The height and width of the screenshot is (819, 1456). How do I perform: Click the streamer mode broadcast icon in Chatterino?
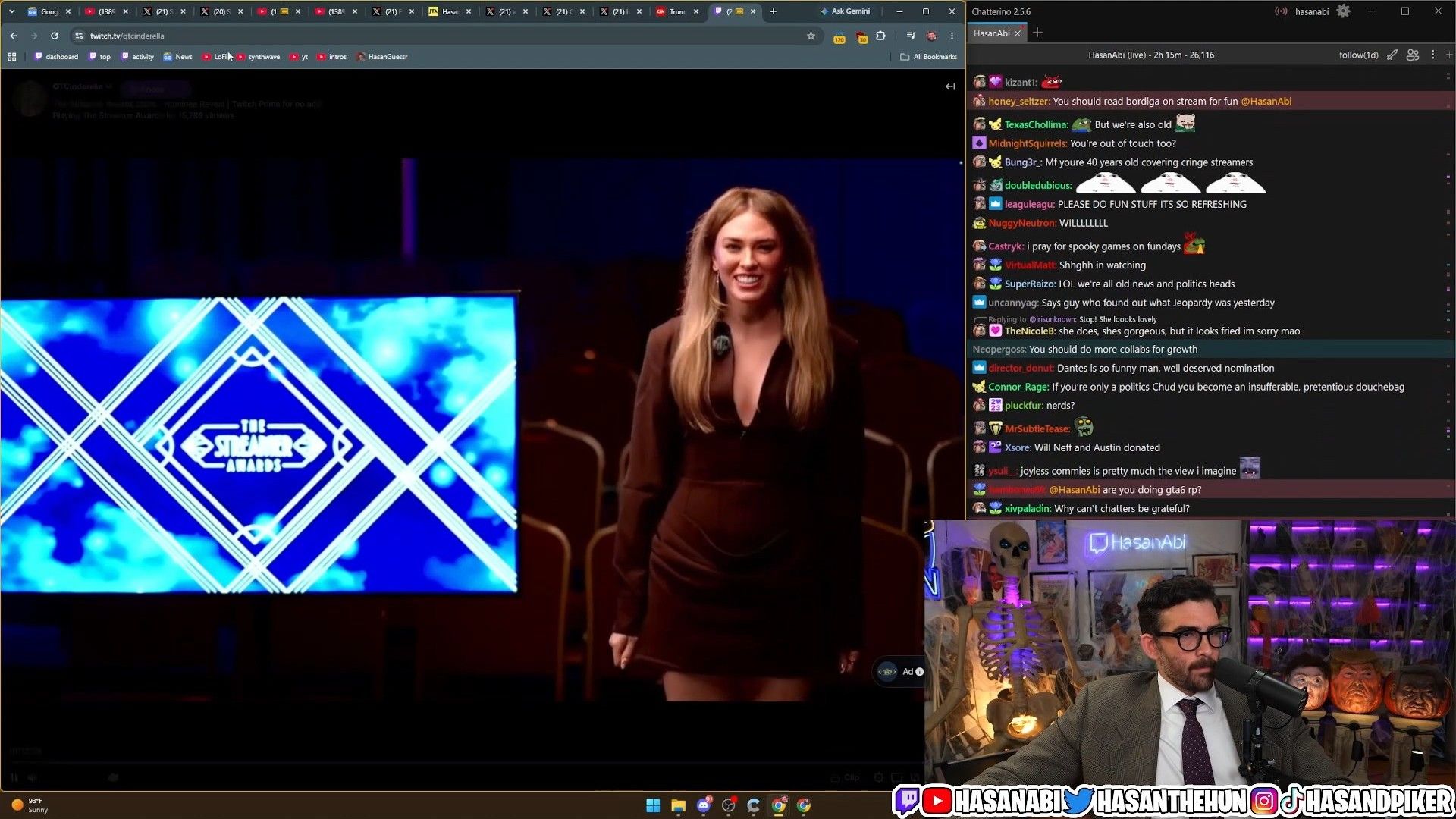point(1281,11)
